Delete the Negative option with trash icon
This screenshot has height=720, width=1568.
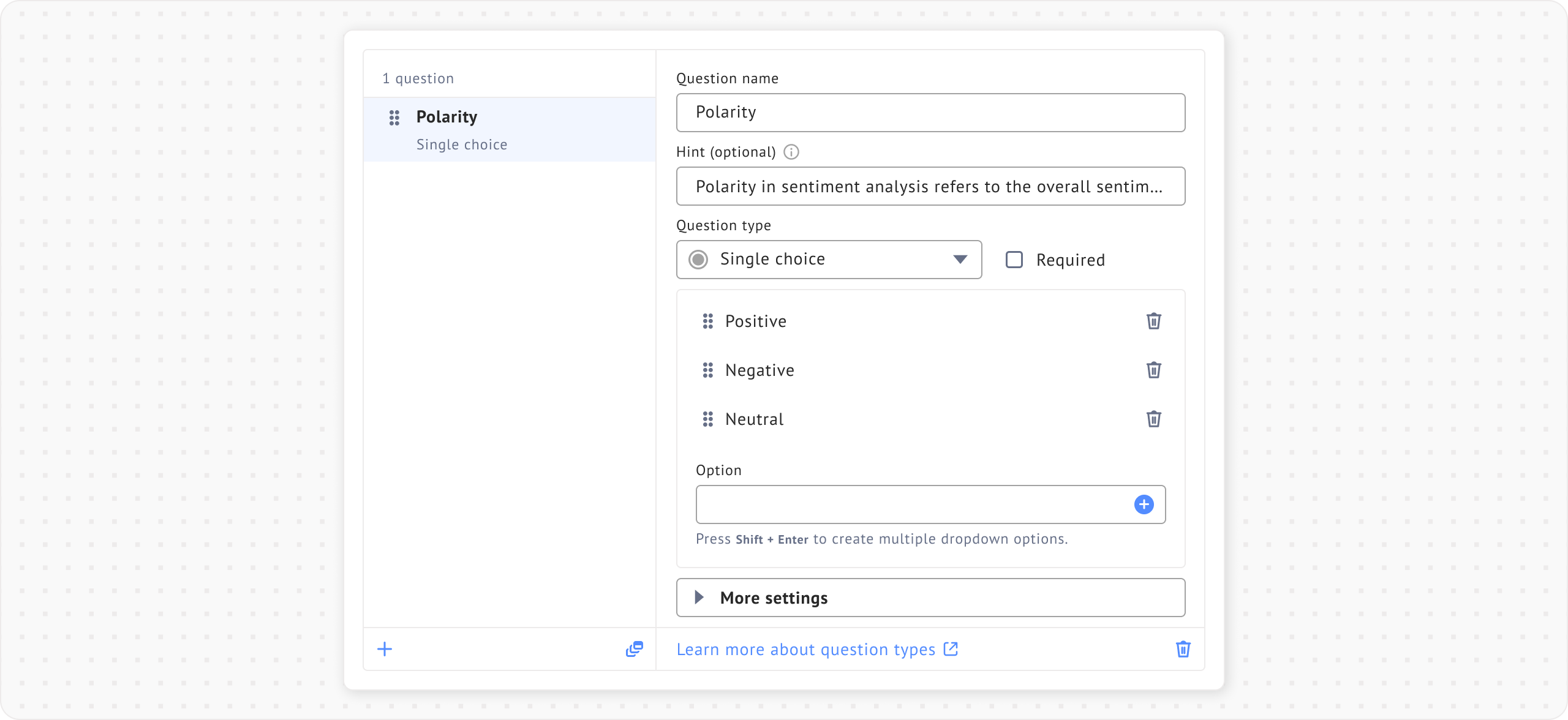point(1153,370)
